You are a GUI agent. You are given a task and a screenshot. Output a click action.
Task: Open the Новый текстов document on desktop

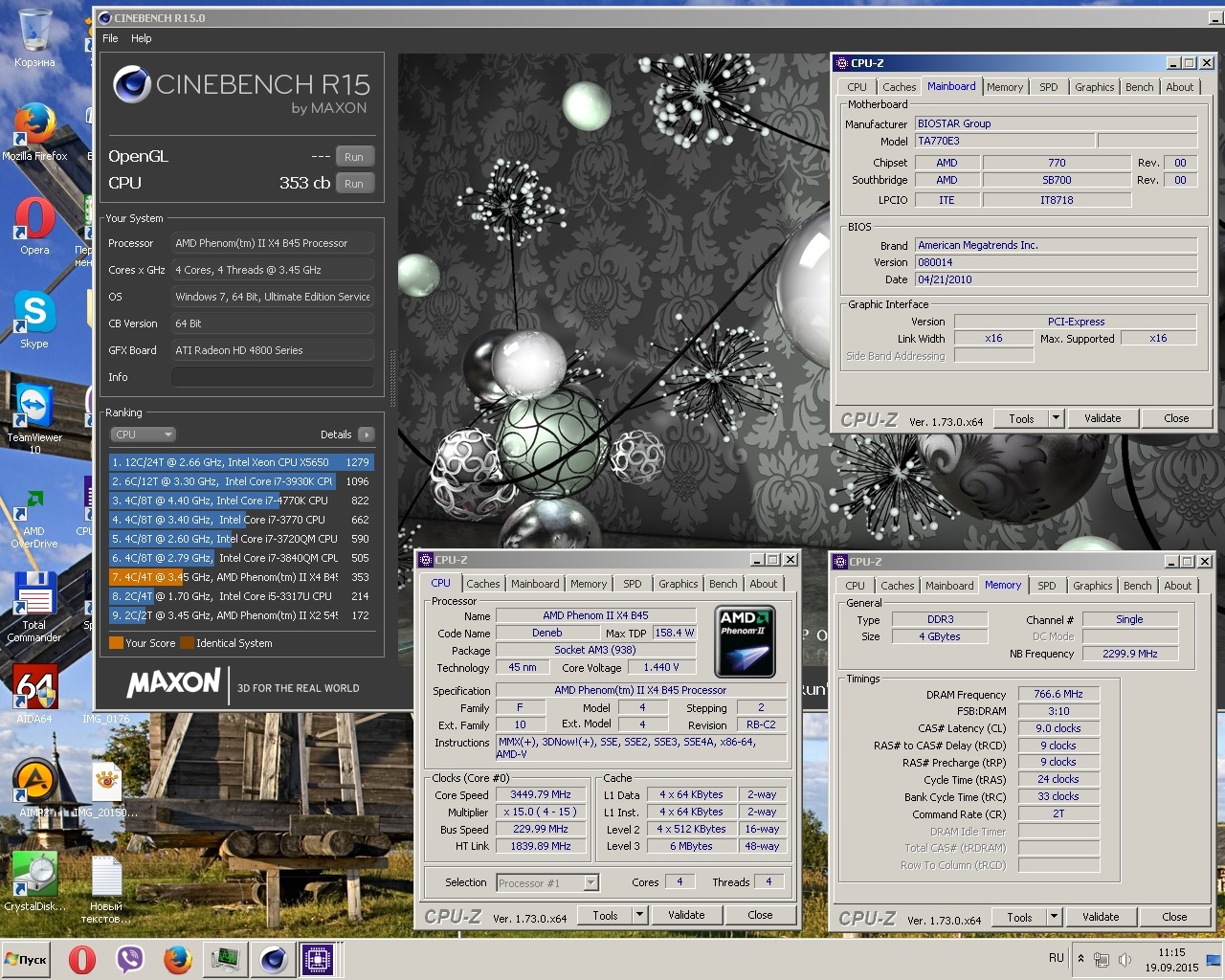106,890
